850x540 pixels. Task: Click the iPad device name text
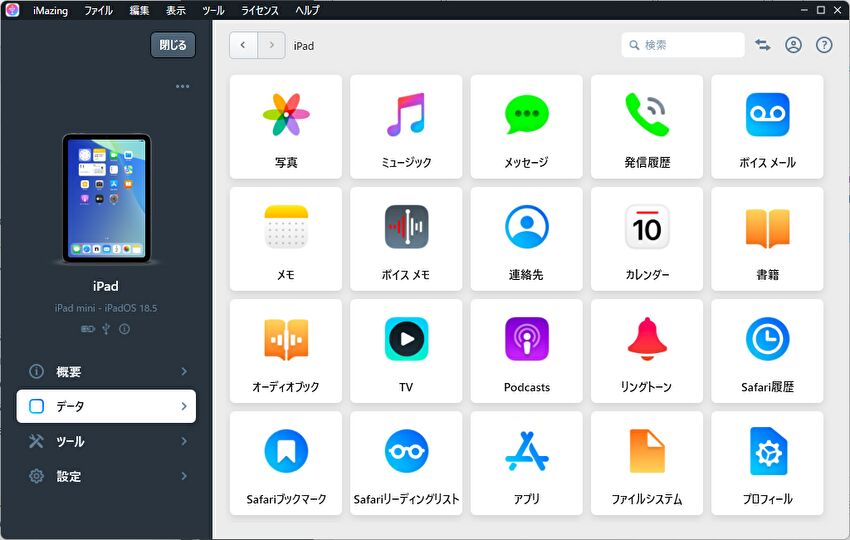[106, 286]
